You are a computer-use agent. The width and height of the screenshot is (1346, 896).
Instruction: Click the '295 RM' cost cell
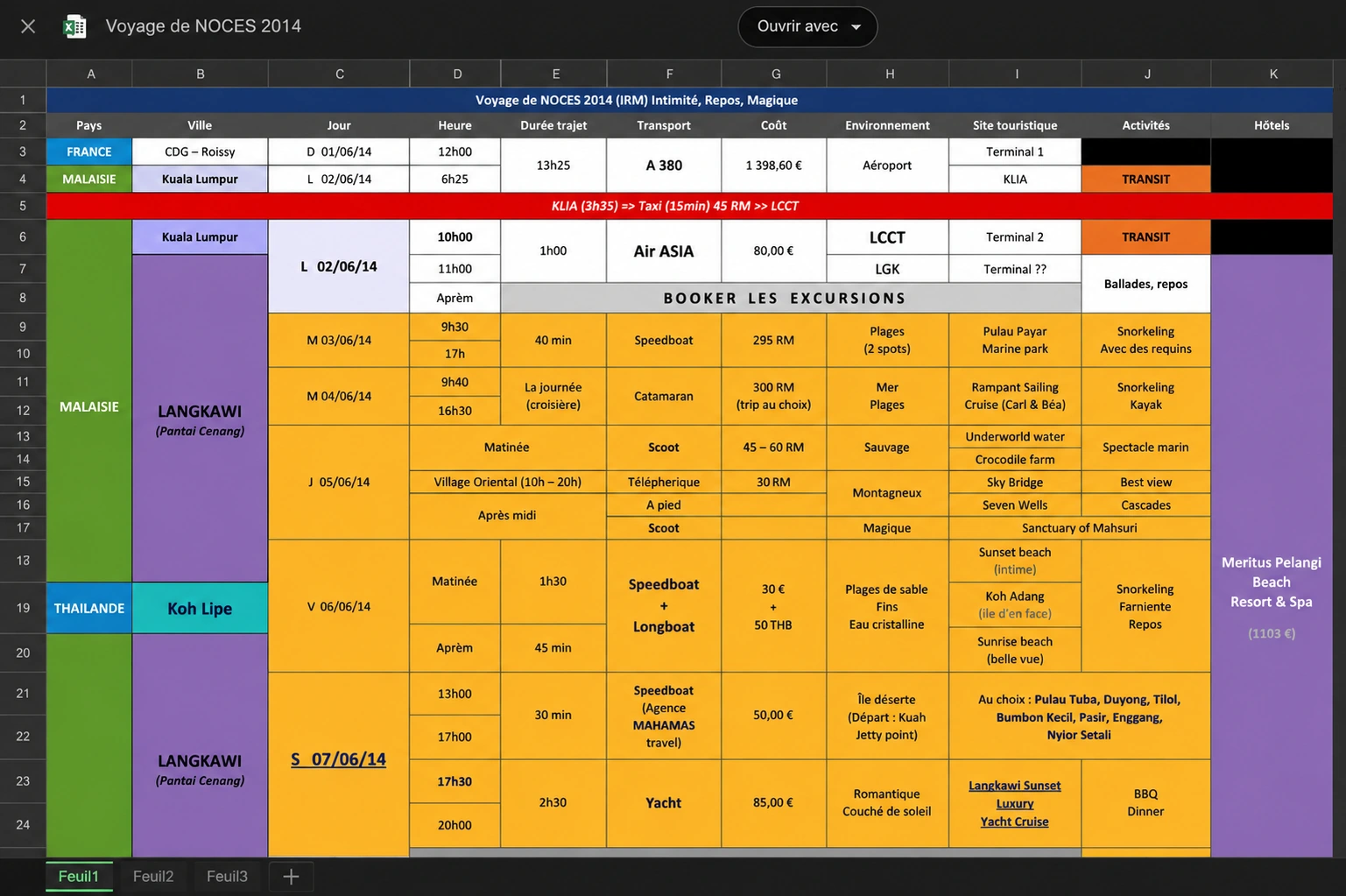coord(774,340)
